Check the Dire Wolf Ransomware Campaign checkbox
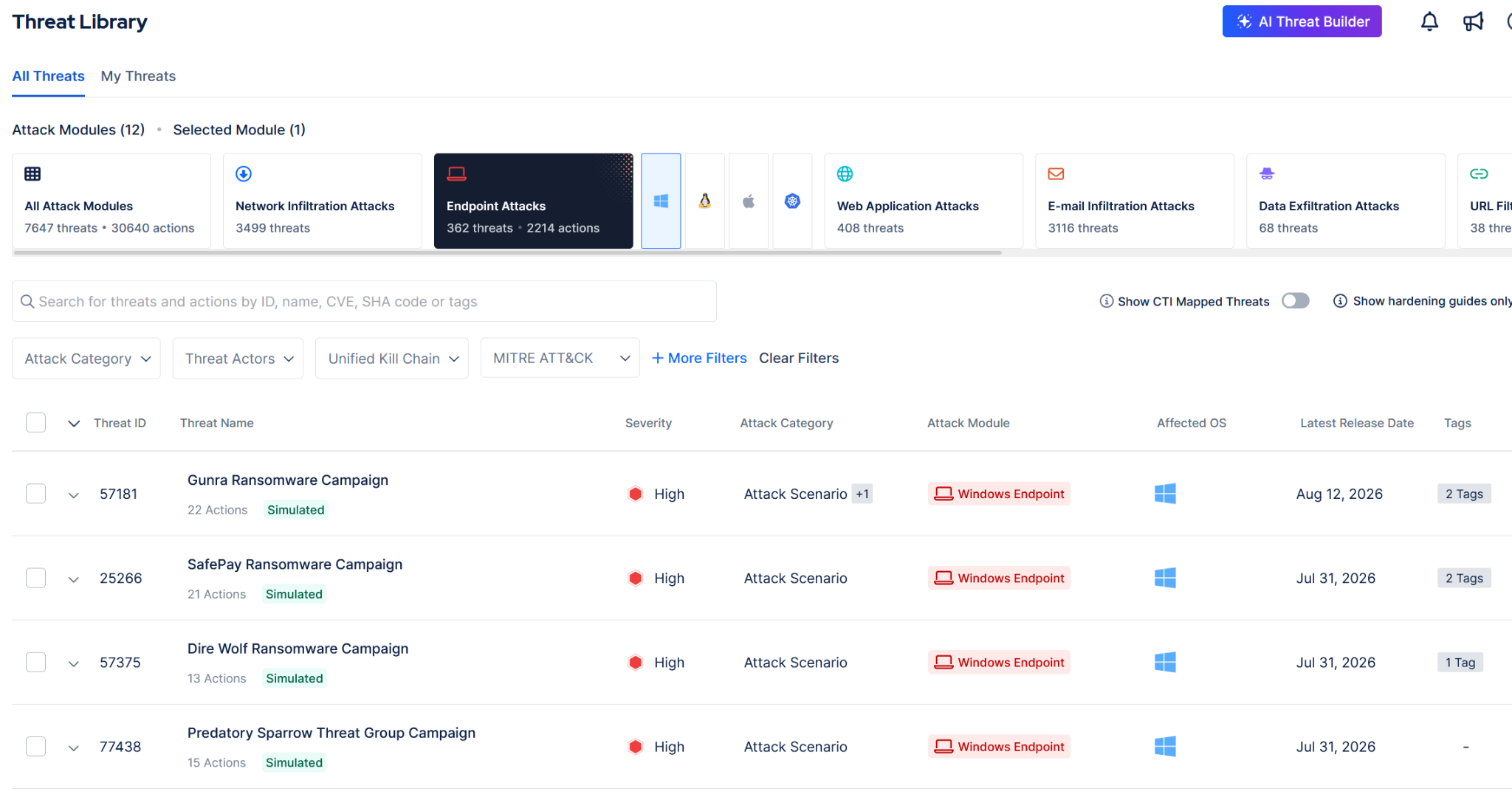The width and height of the screenshot is (1512, 794). coord(35,662)
